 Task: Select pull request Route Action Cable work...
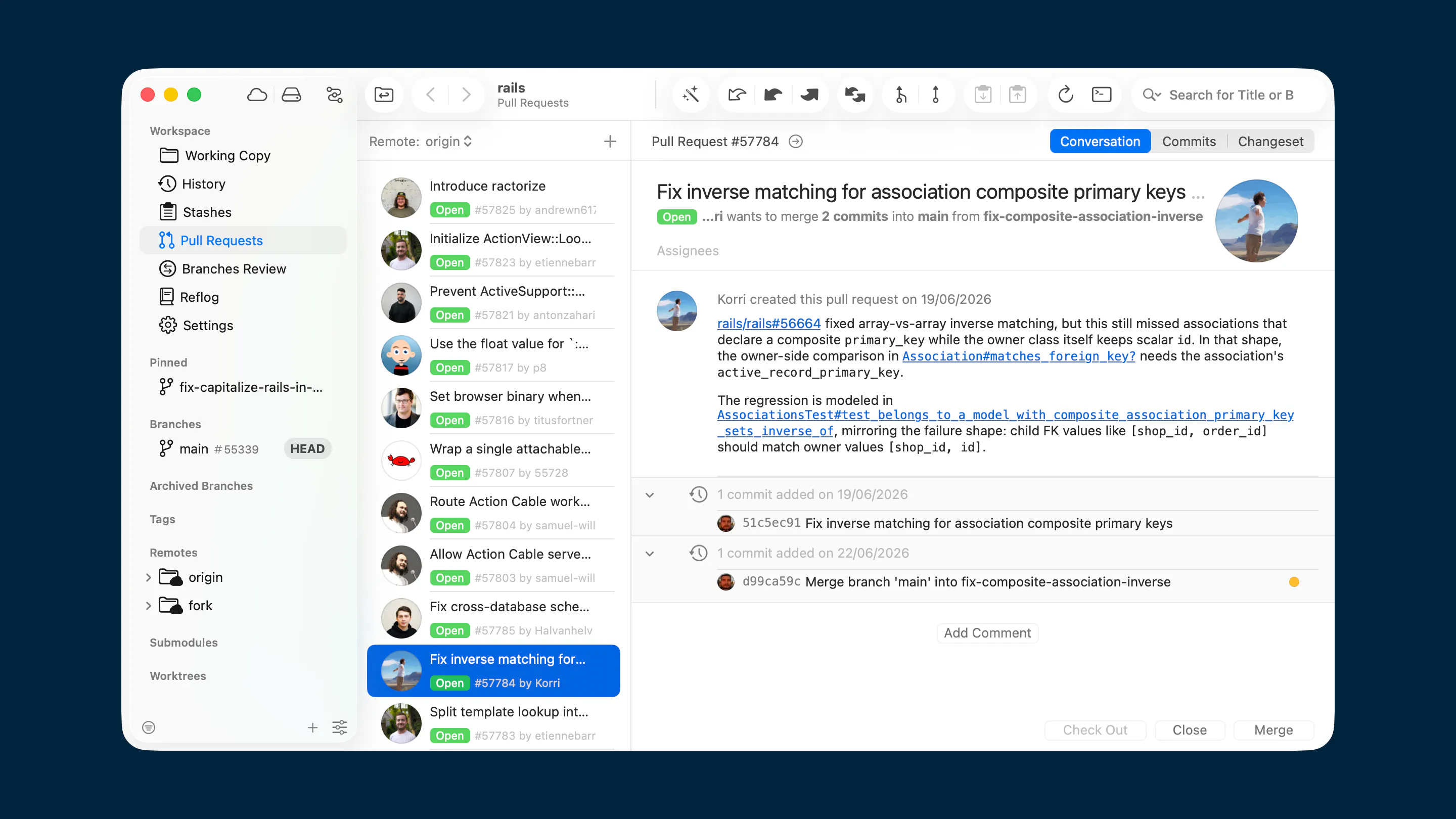493,513
